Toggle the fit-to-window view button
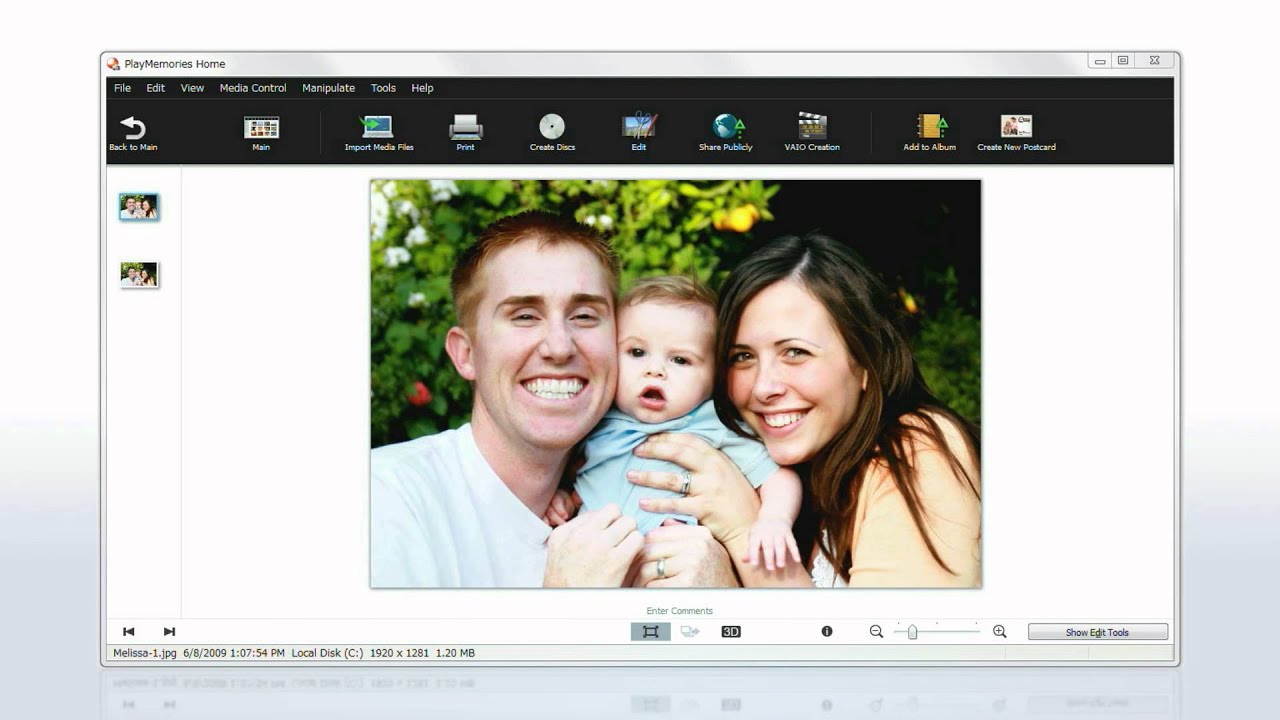Viewport: 1280px width, 720px height. [650, 632]
